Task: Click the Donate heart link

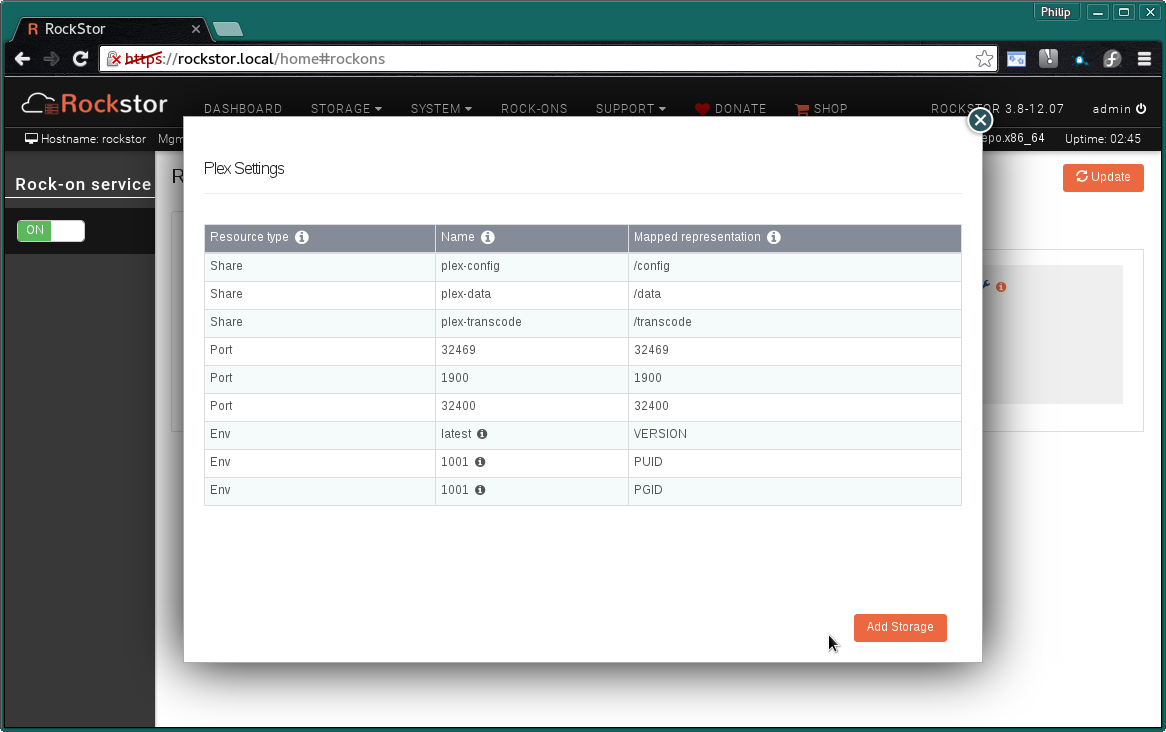Action: click(x=730, y=109)
